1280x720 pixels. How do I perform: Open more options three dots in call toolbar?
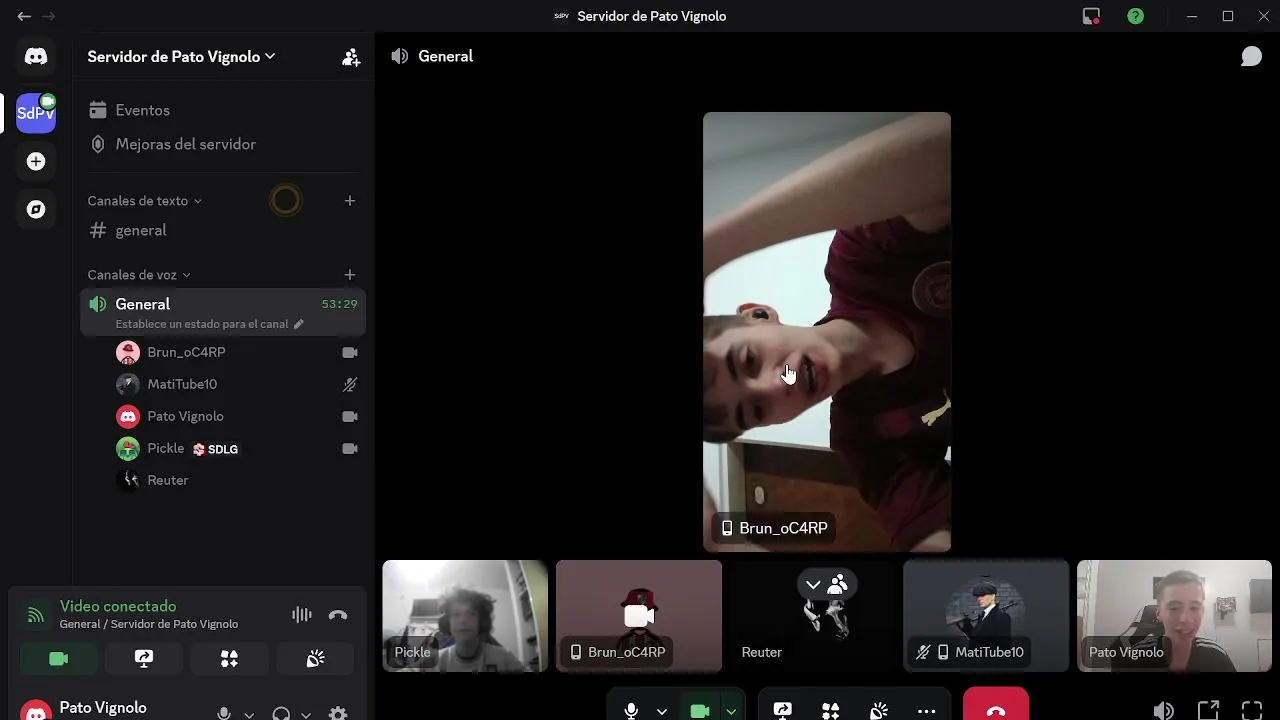pyautogui.click(x=926, y=710)
